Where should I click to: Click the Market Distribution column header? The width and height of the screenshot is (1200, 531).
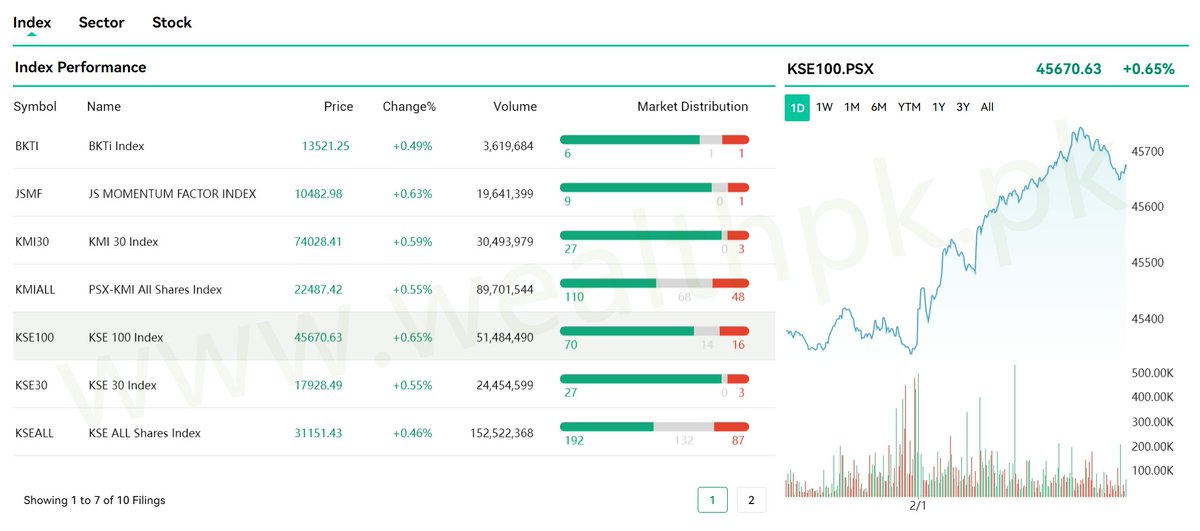[692, 106]
